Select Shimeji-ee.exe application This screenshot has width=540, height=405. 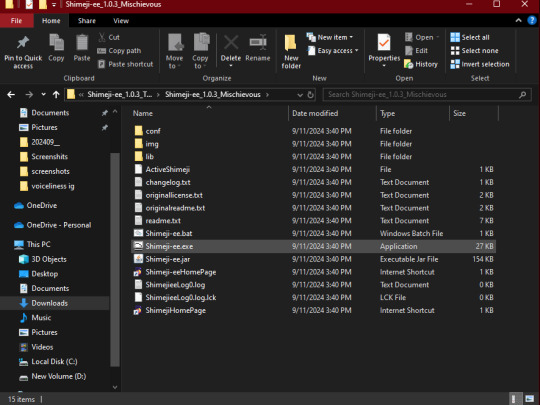[313, 246]
